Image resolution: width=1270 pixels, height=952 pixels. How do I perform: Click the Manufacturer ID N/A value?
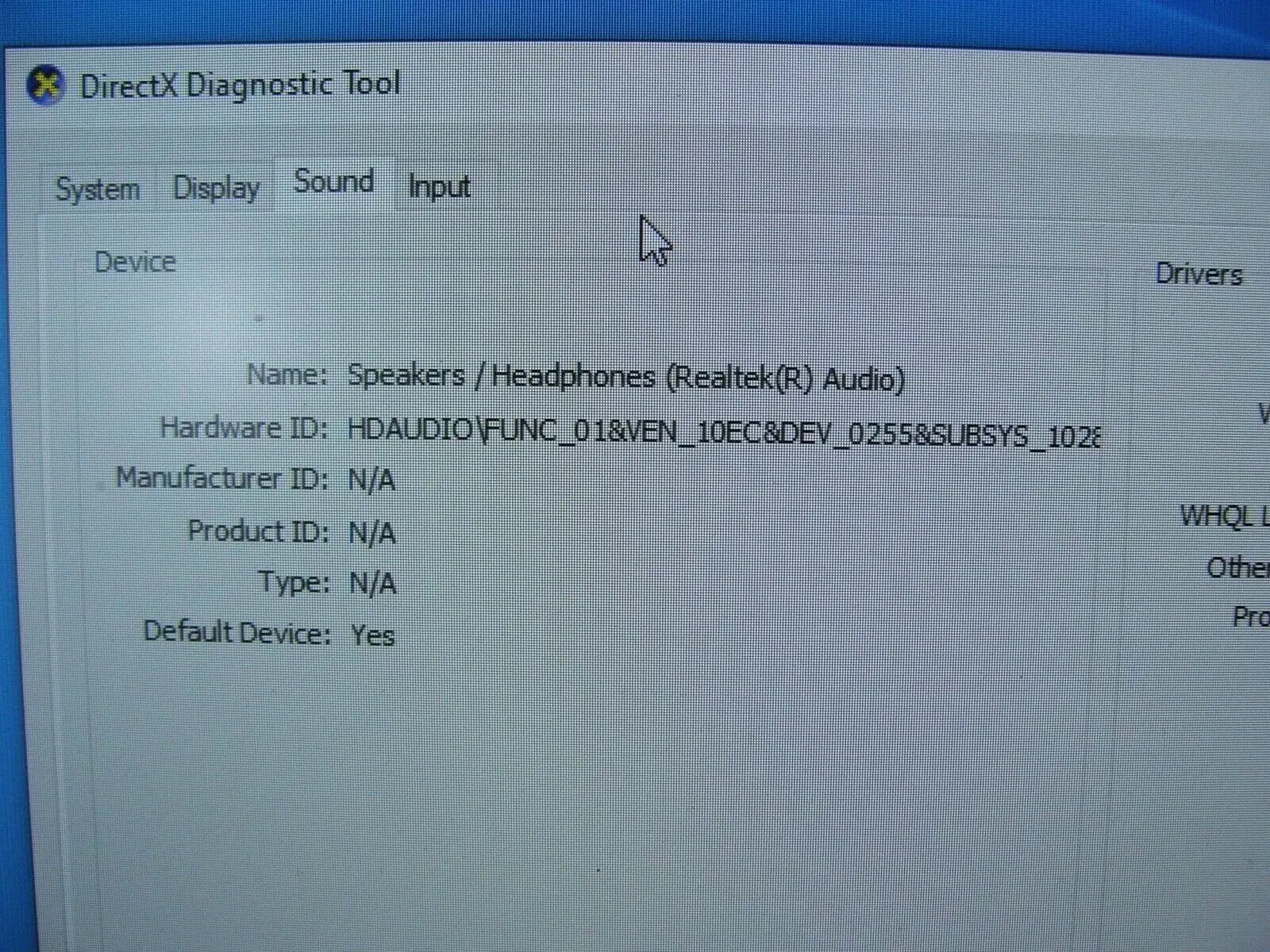[371, 480]
